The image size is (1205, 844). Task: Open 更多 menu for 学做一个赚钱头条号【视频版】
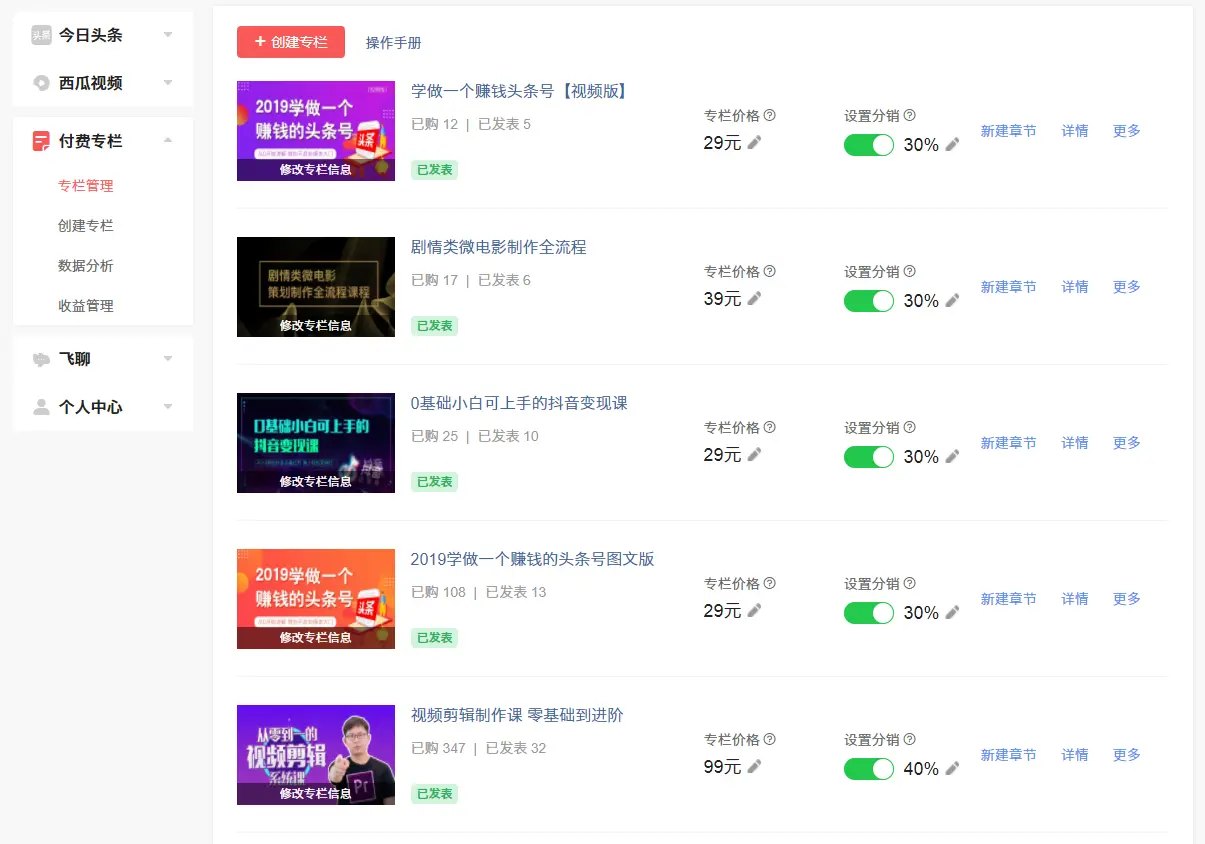click(x=1127, y=131)
